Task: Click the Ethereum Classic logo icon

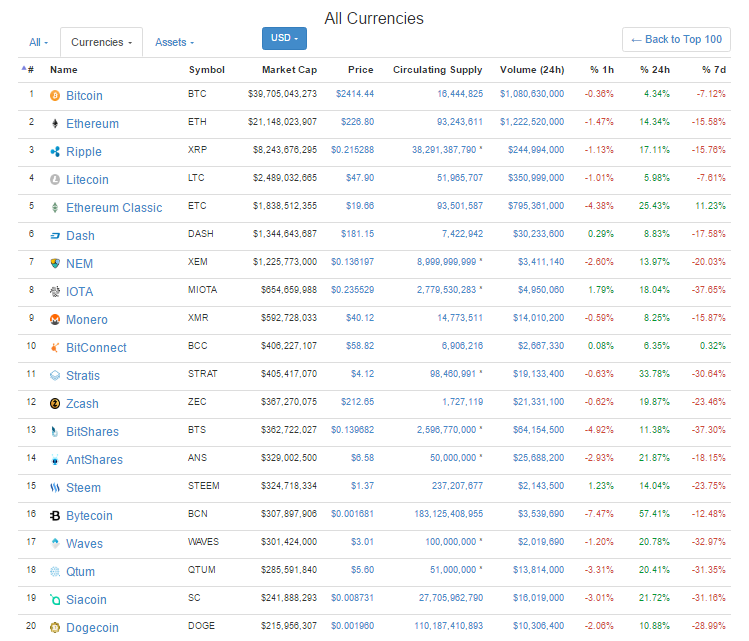Action: [x=55, y=208]
